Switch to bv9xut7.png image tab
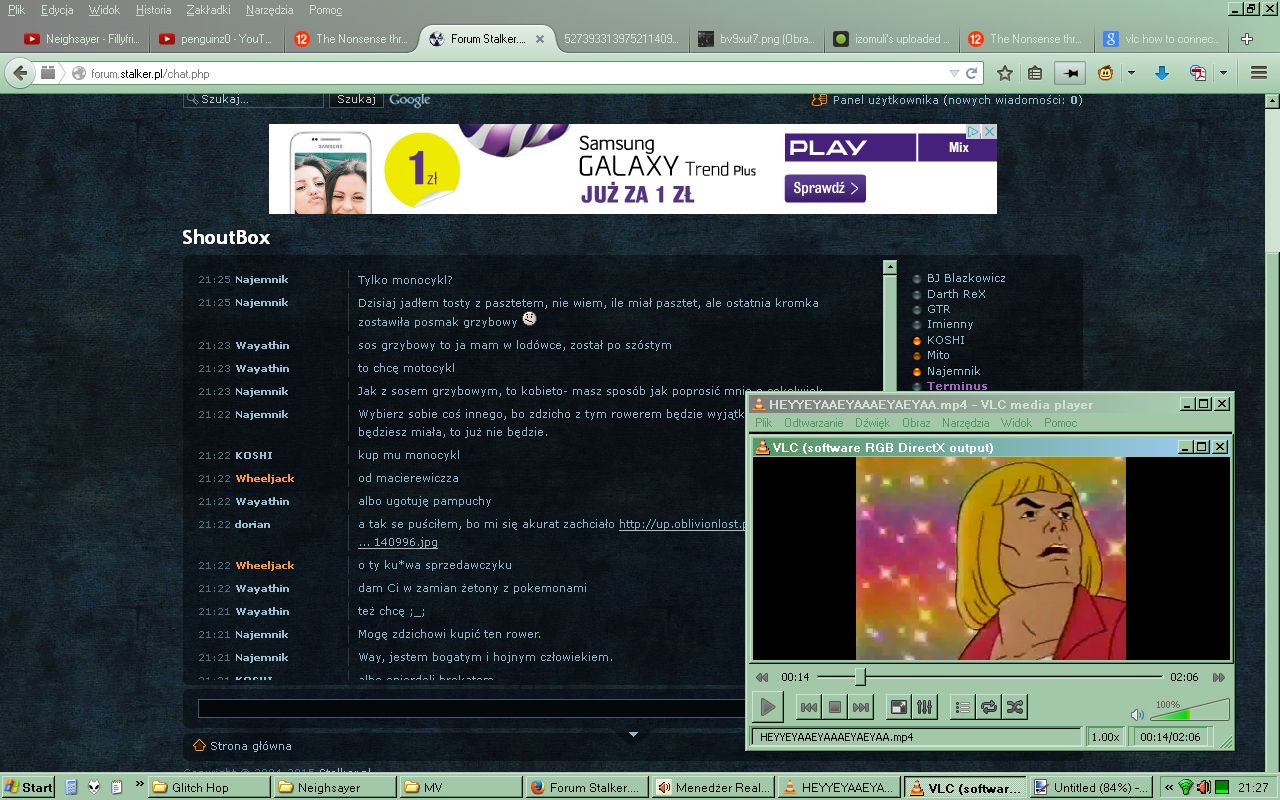The height and width of the screenshot is (800, 1280). click(x=758, y=39)
